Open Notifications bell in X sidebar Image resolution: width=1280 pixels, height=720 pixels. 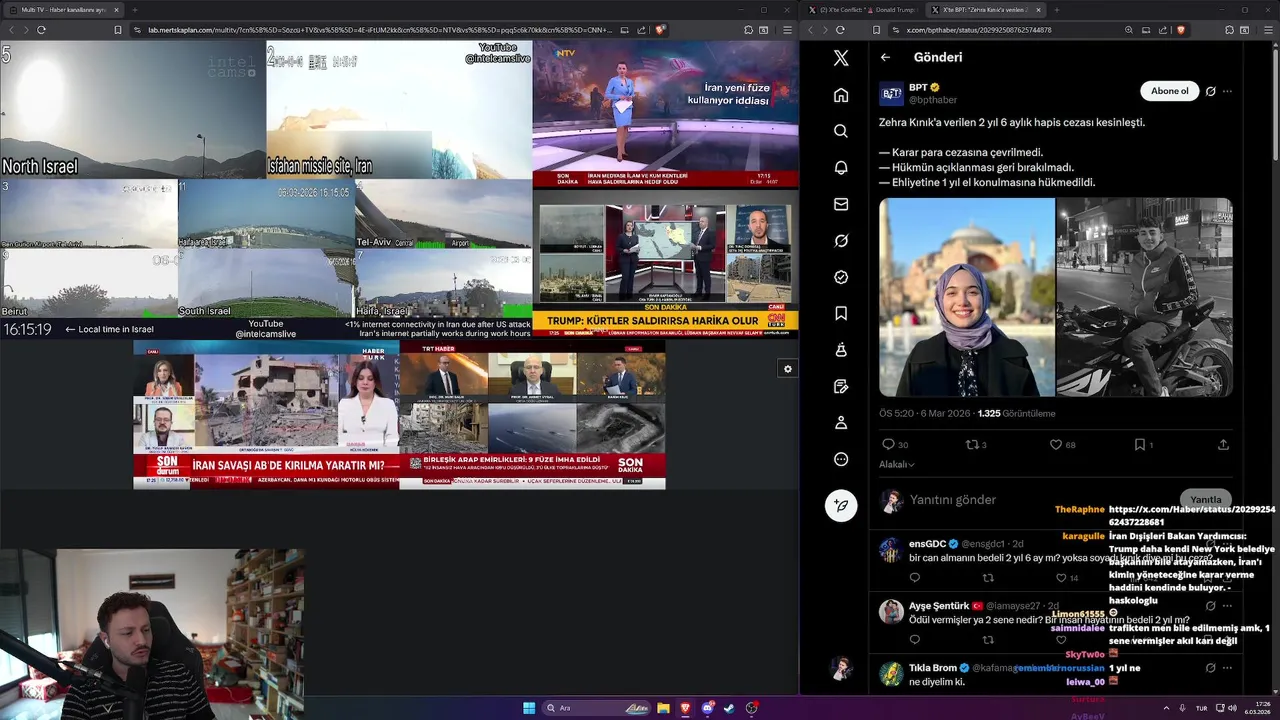pyautogui.click(x=841, y=168)
